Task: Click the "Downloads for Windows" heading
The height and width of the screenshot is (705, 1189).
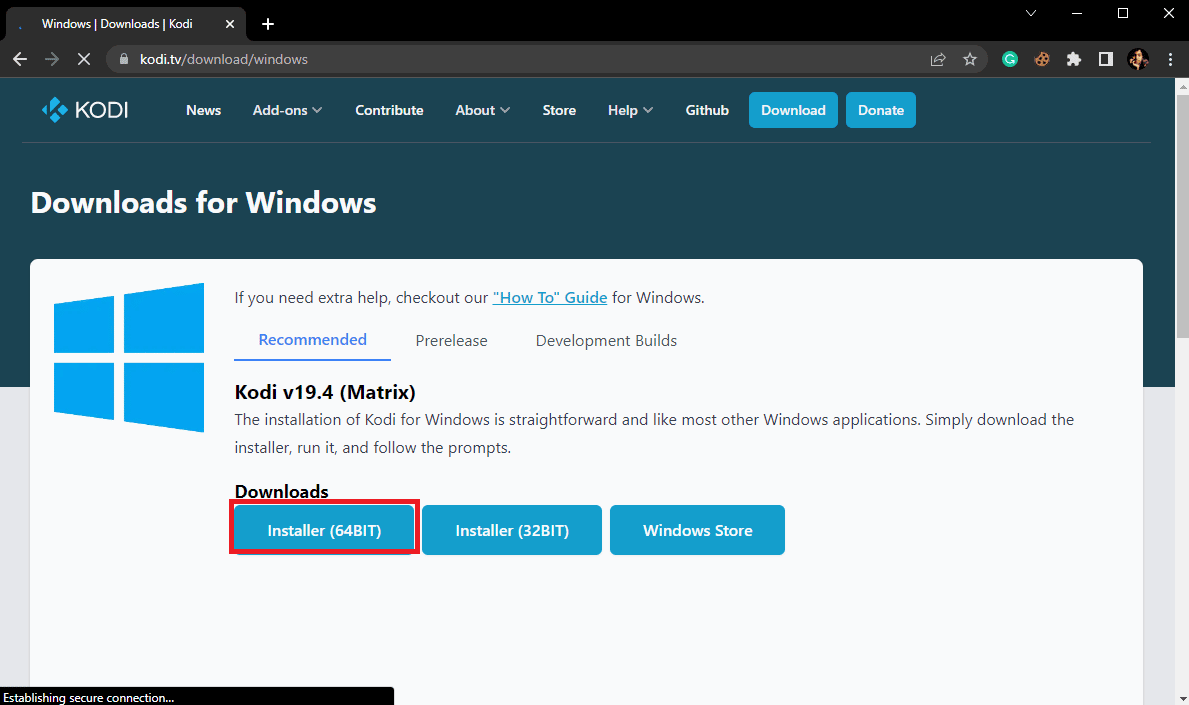Action: point(203,202)
